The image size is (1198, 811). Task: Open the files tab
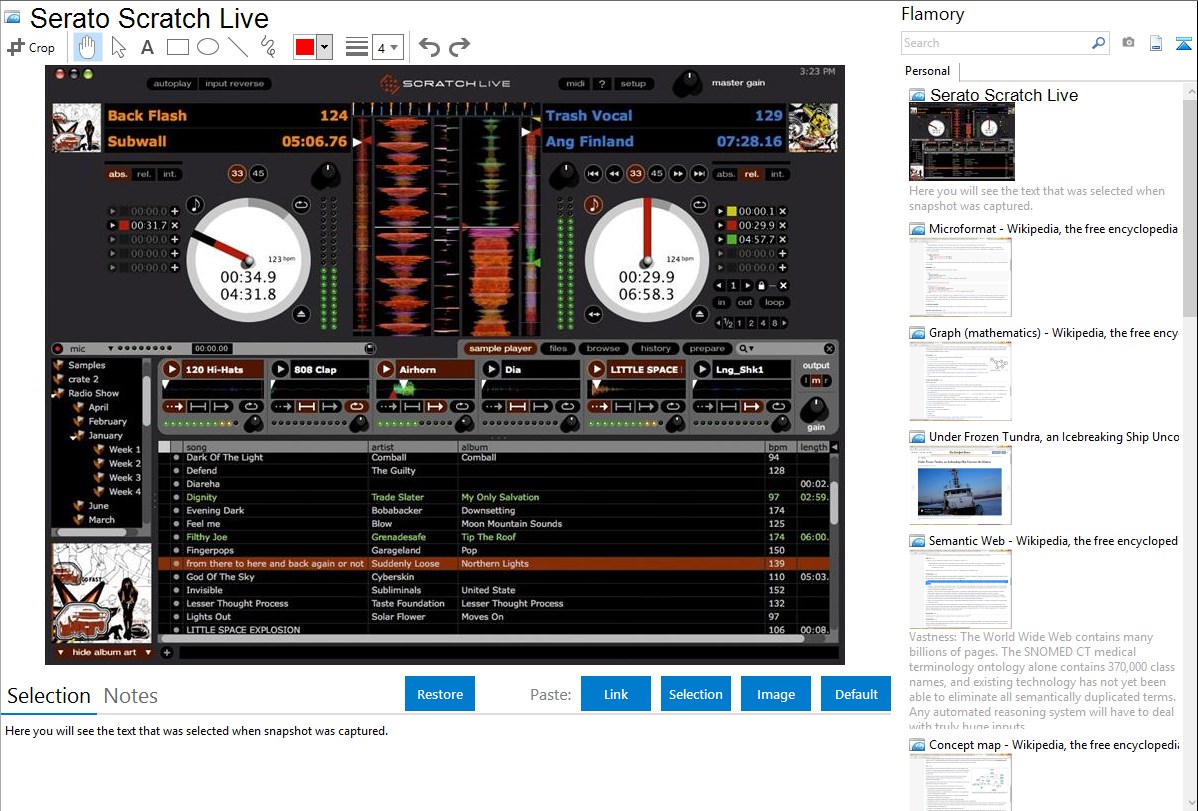click(559, 349)
